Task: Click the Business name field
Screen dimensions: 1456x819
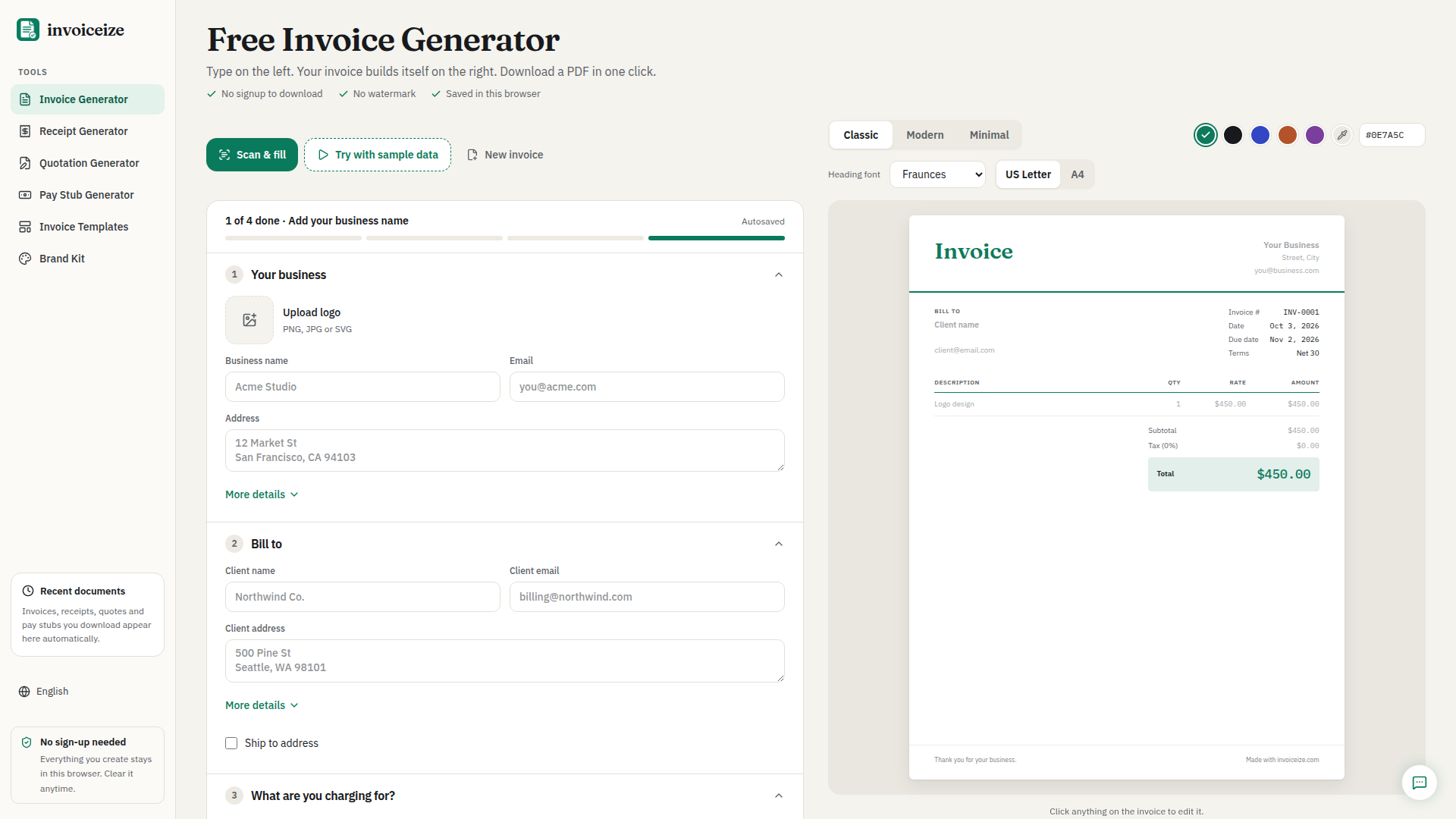Action: point(362,387)
